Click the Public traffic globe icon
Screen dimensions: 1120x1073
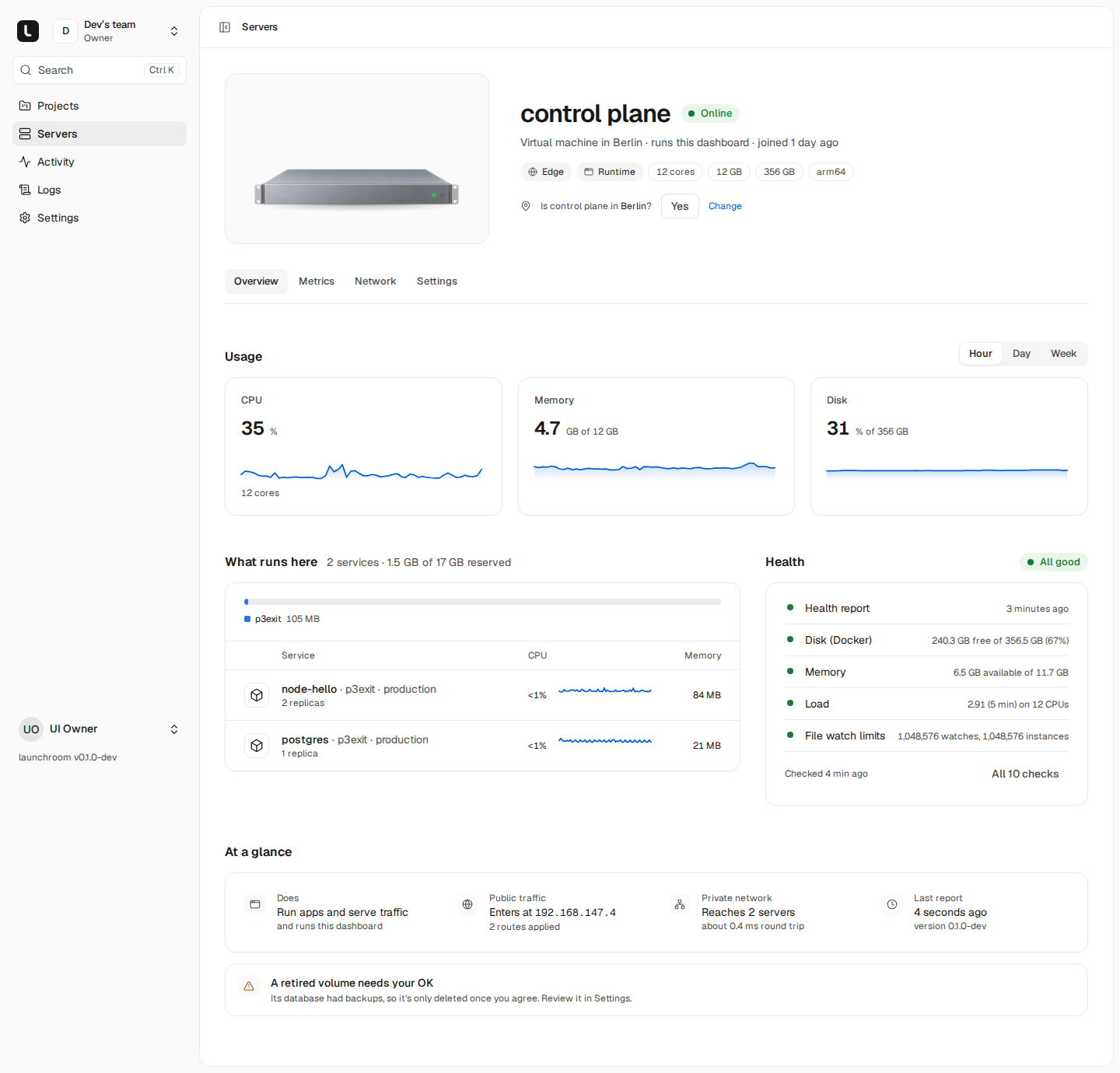point(467,904)
